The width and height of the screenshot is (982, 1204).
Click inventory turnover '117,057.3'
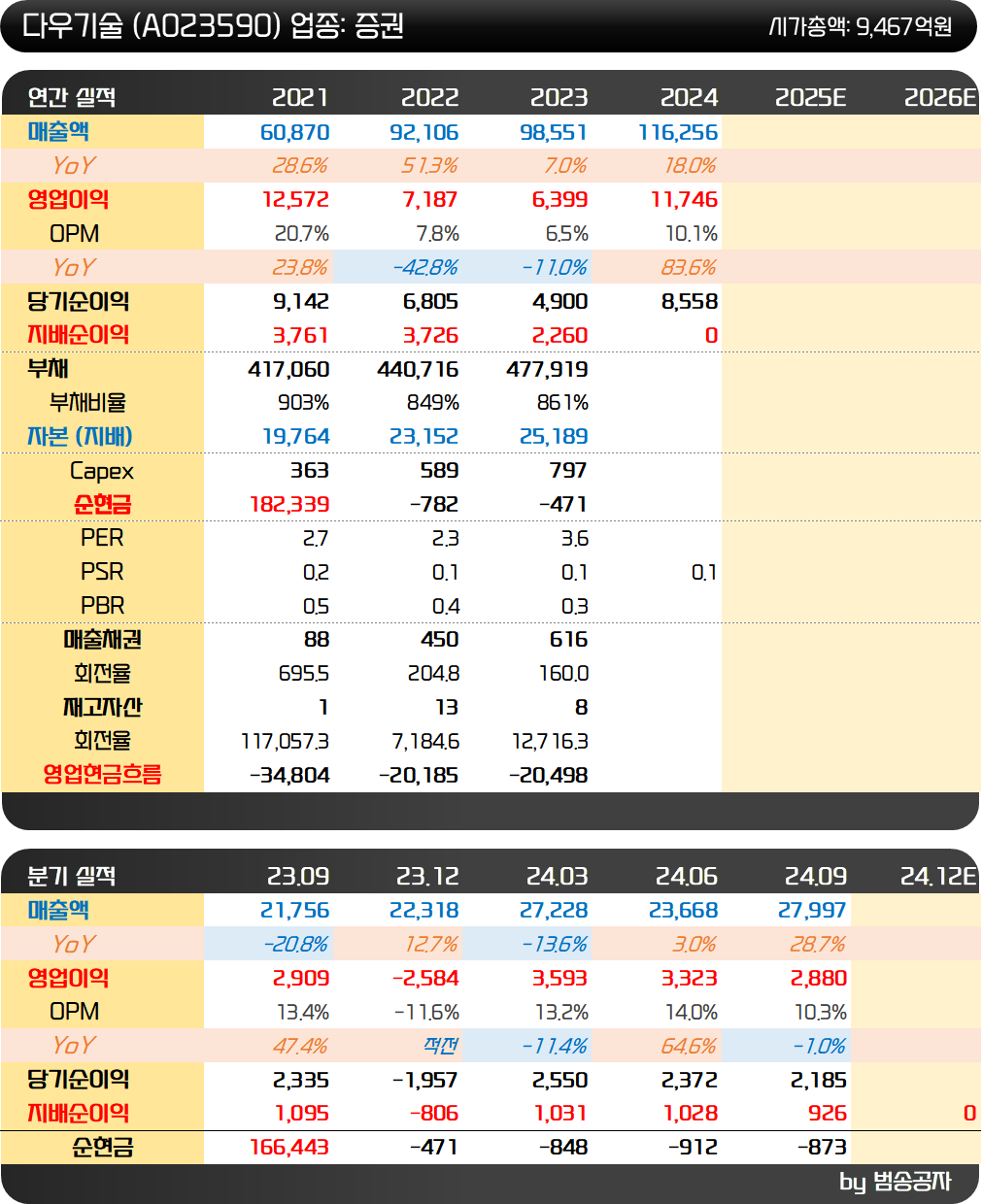(285, 741)
